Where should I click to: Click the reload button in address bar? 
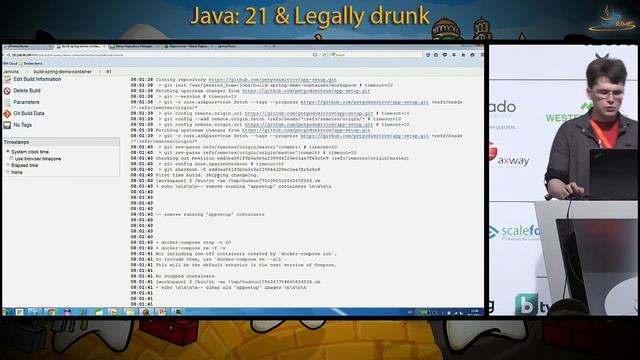click(x=324, y=55)
